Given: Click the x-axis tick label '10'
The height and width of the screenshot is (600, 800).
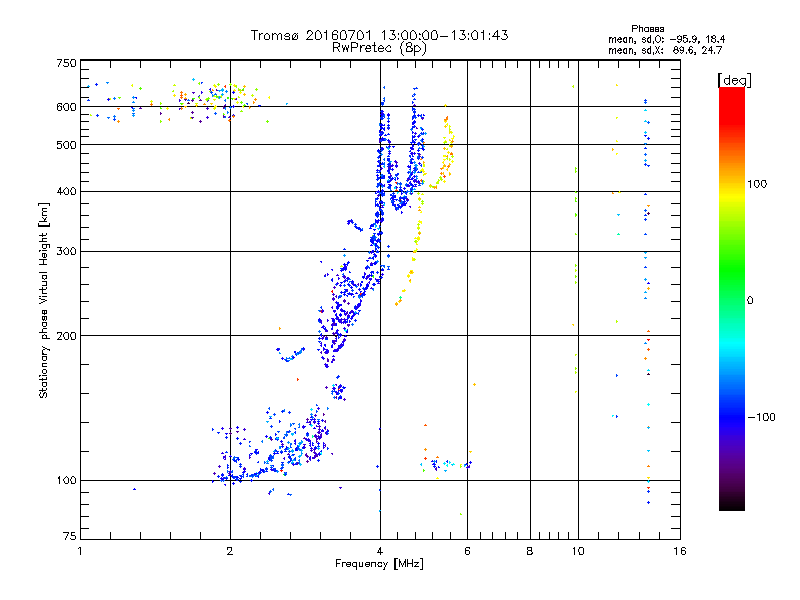Looking at the screenshot, I should [578, 551].
